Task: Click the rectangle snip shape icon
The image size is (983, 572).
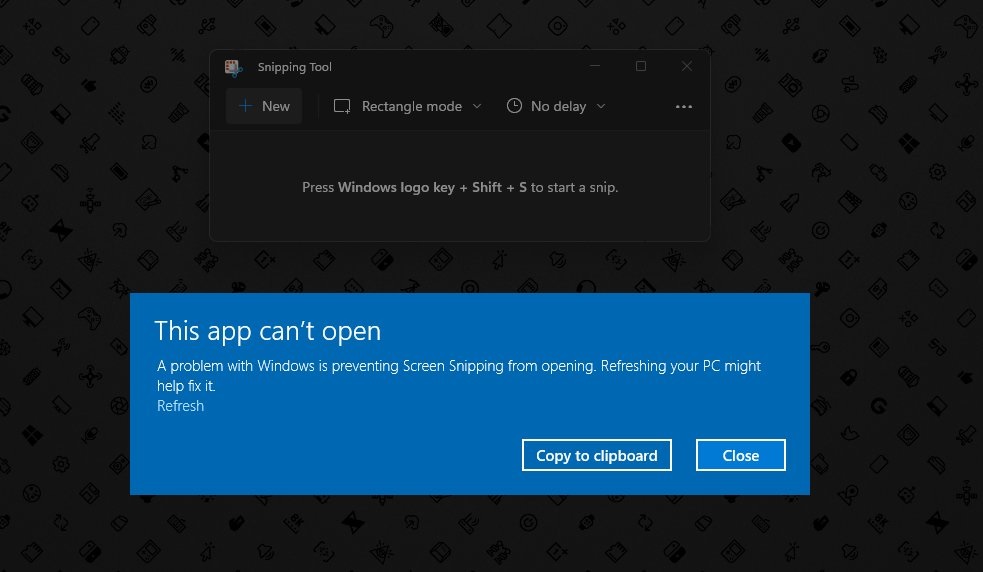Action: (x=342, y=106)
